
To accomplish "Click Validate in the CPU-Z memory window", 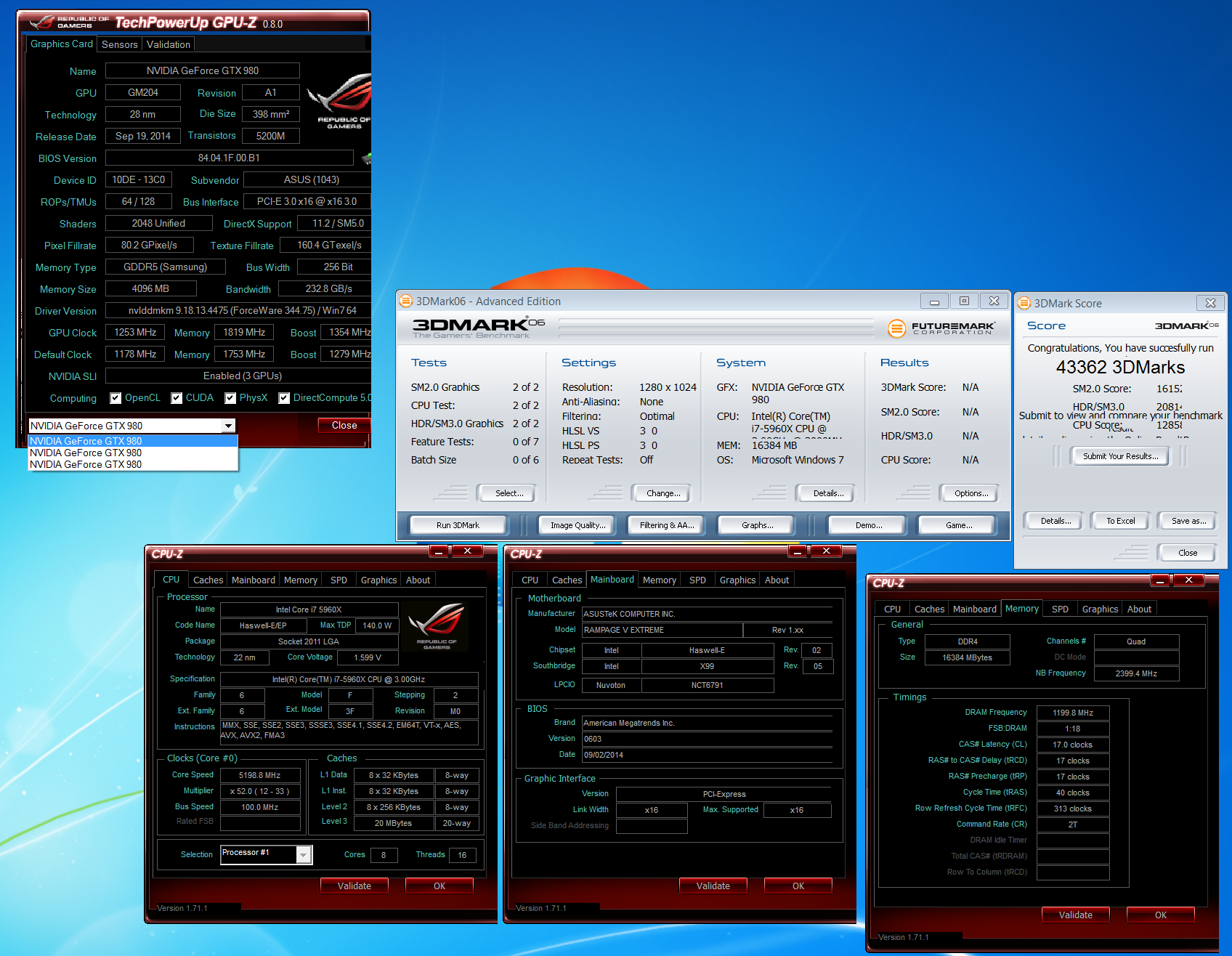I will coord(1076,915).
